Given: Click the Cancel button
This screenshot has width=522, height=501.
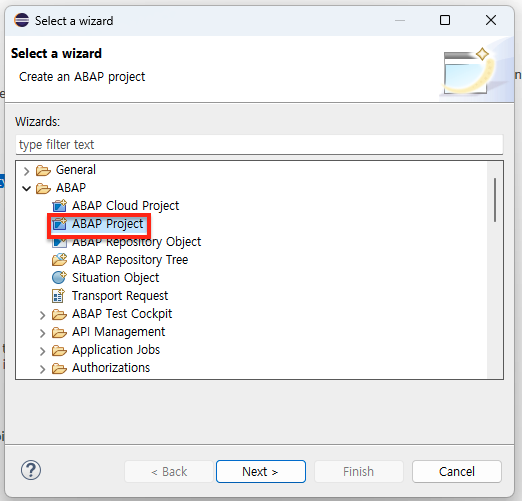Looking at the screenshot, I should 457,471.
